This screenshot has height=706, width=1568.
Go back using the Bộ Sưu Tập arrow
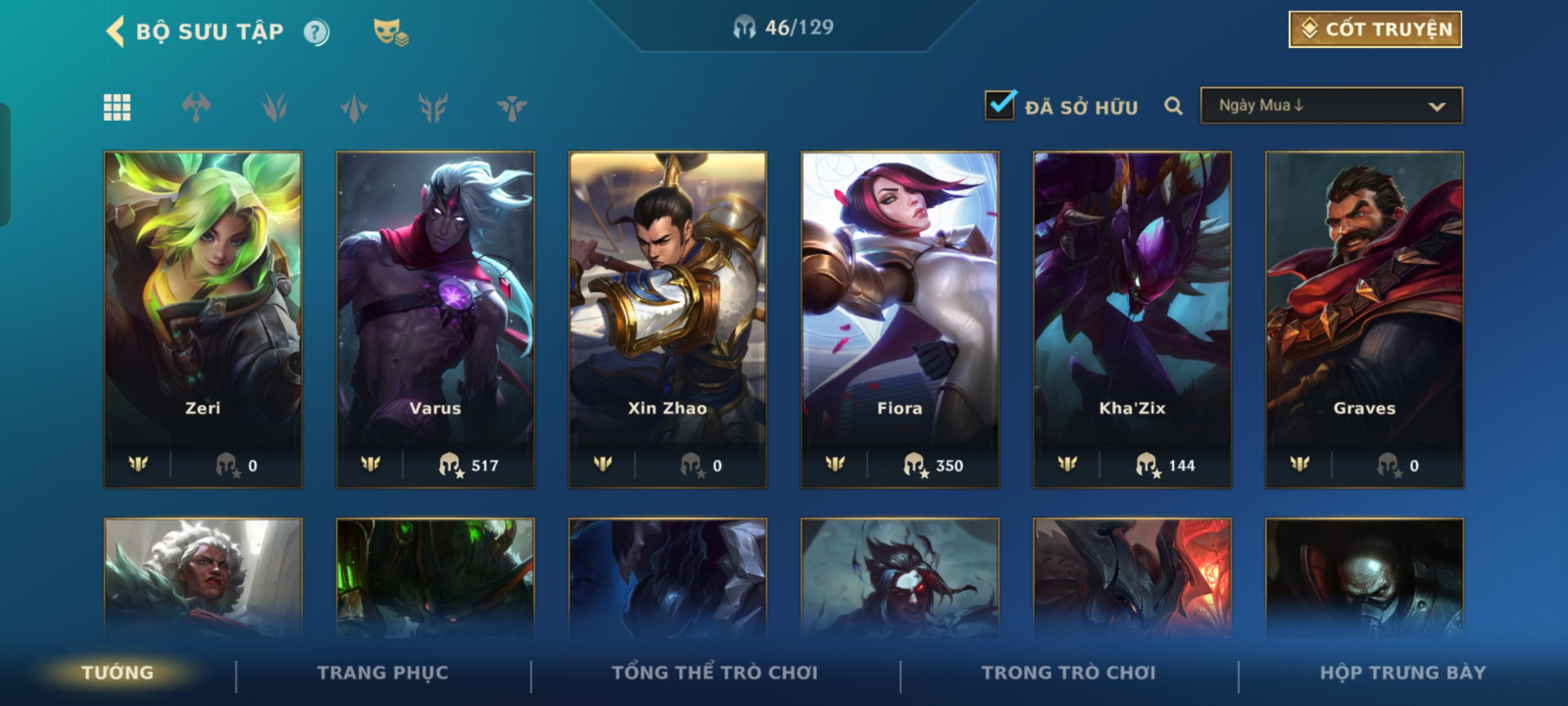click(115, 31)
